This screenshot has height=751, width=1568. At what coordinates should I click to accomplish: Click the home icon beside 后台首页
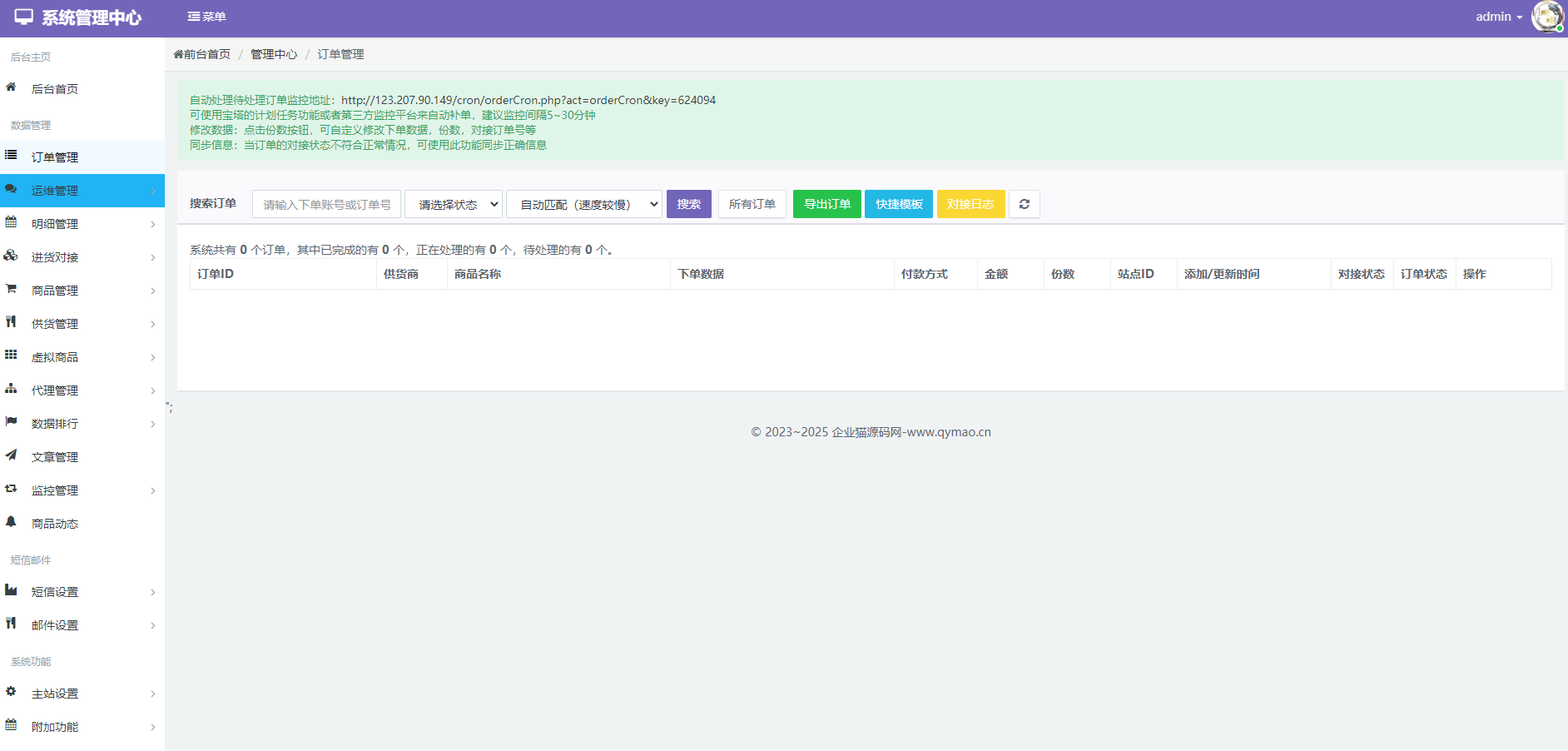pyautogui.click(x=11, y=87)
